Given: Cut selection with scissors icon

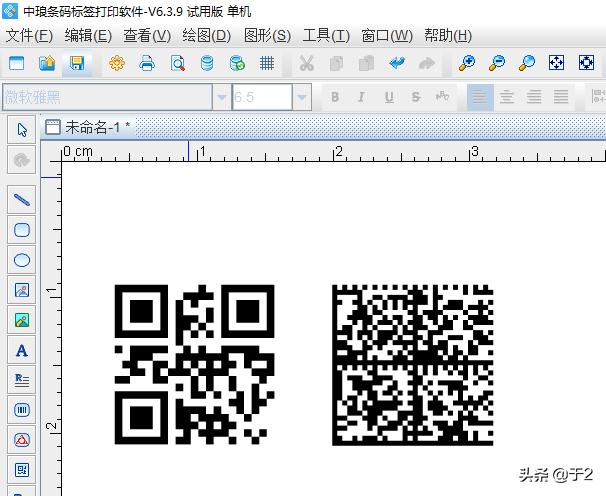Looking at the screenshot, I should pos(306,63).
